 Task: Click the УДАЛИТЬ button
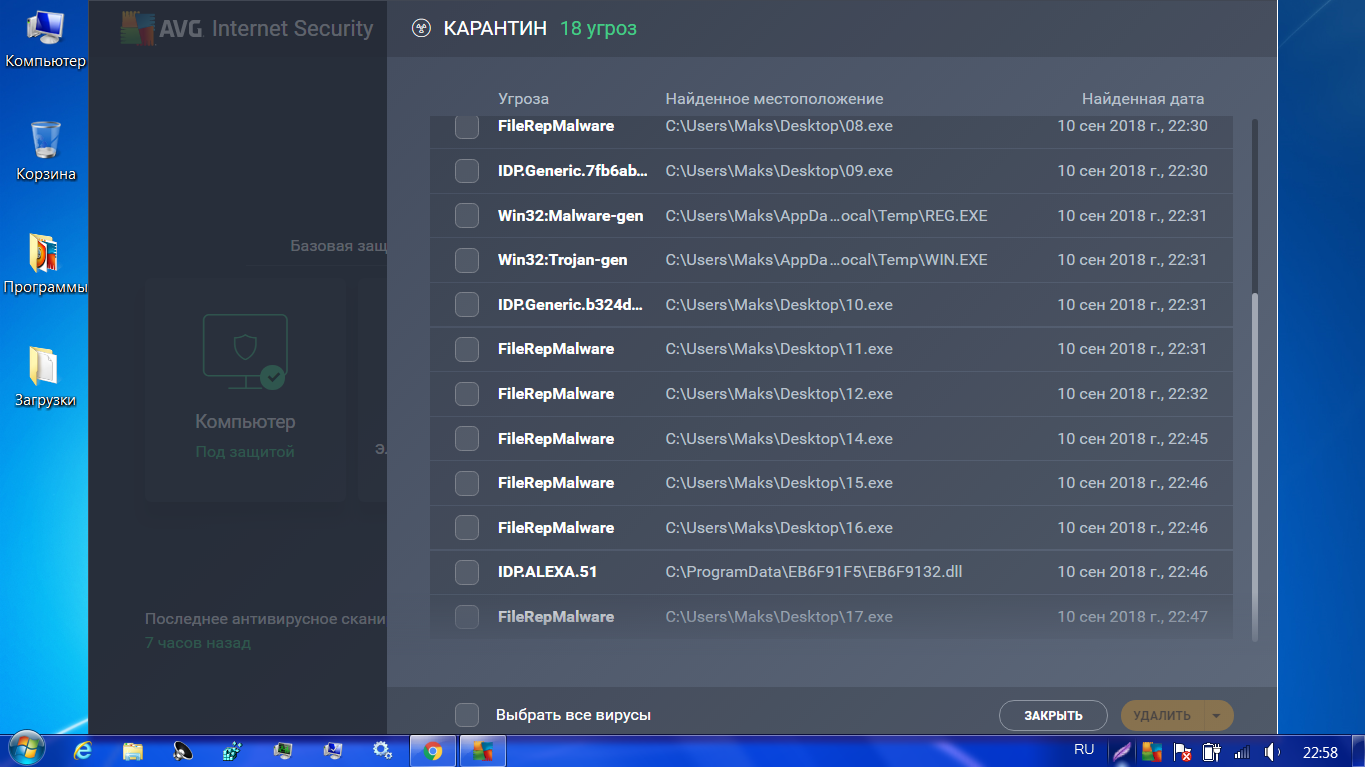click(1162, 715)
